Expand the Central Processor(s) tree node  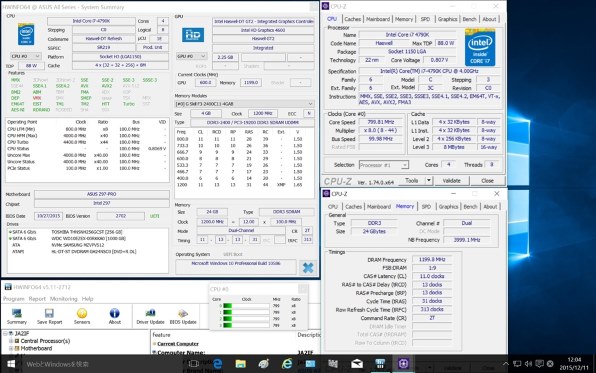11,341
